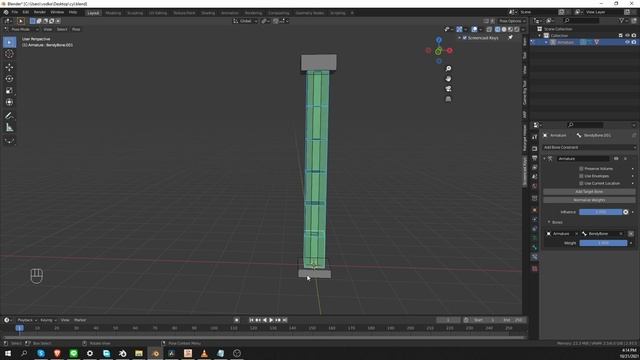Switch perspective/orthographic grid icon

click(x=448, y=99)
